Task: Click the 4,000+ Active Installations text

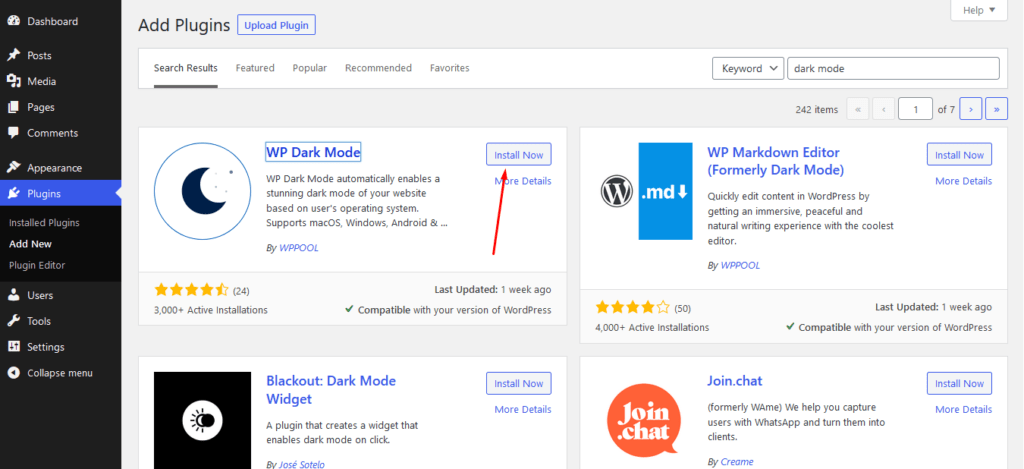Action: [652, 327]
